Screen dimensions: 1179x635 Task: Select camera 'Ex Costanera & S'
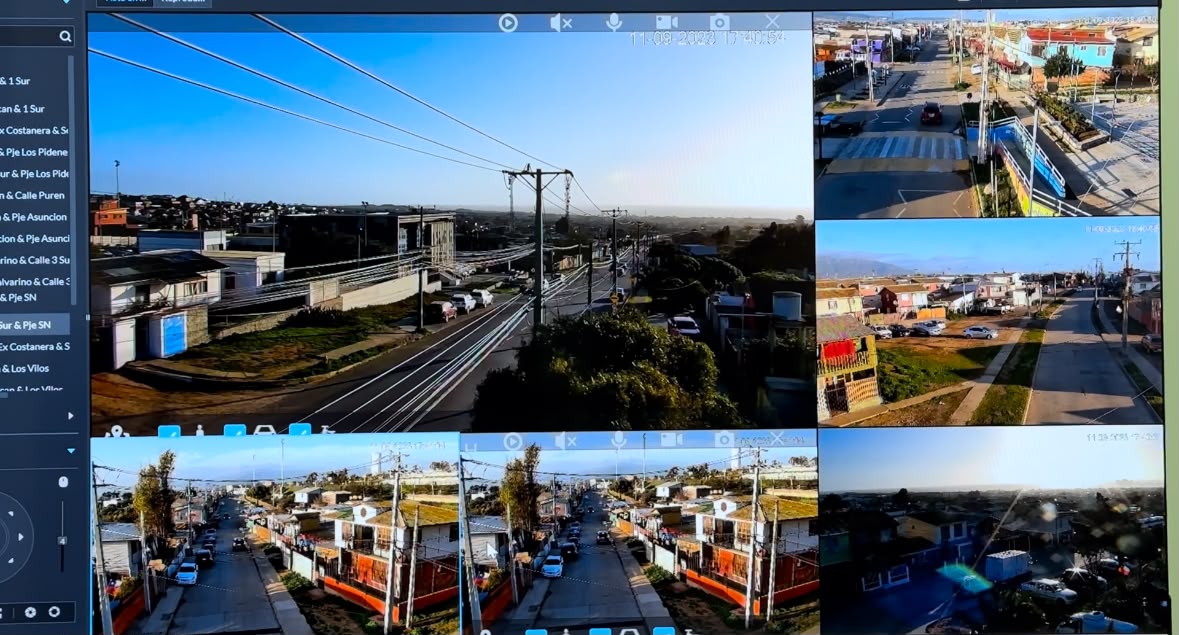click(x=35, y=346)
